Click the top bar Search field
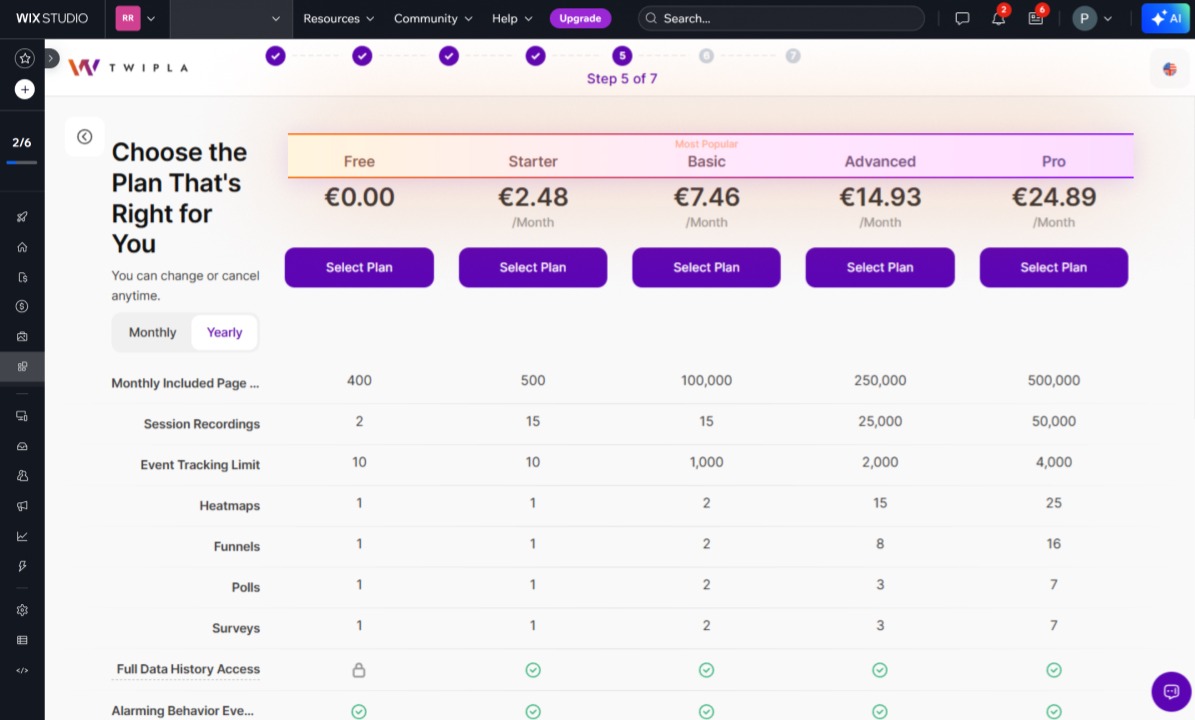1195x720 pixels. coord(781,19)
